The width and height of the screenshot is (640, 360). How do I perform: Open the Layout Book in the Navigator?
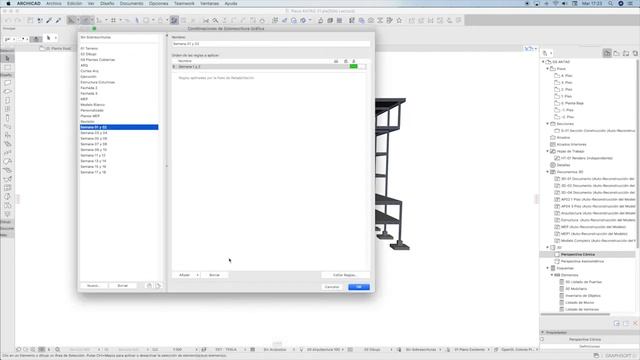coord(626,53)
